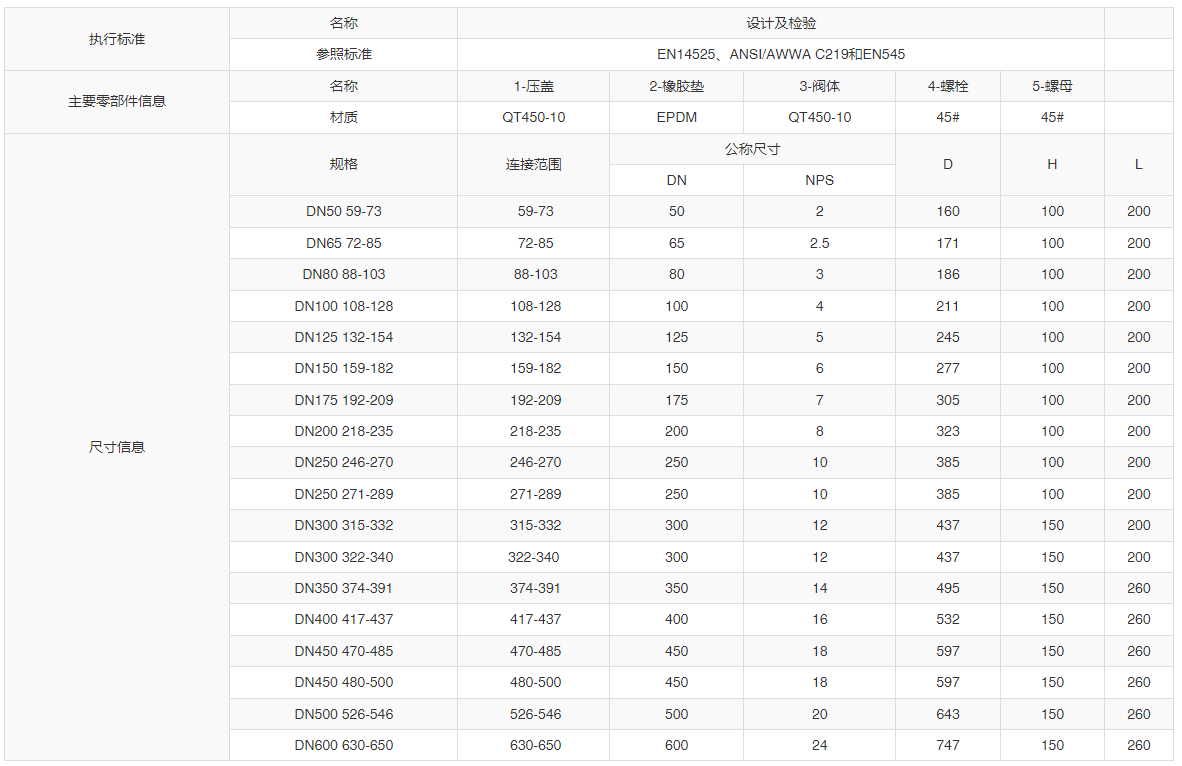Select the DN column header

pos(676,180)
